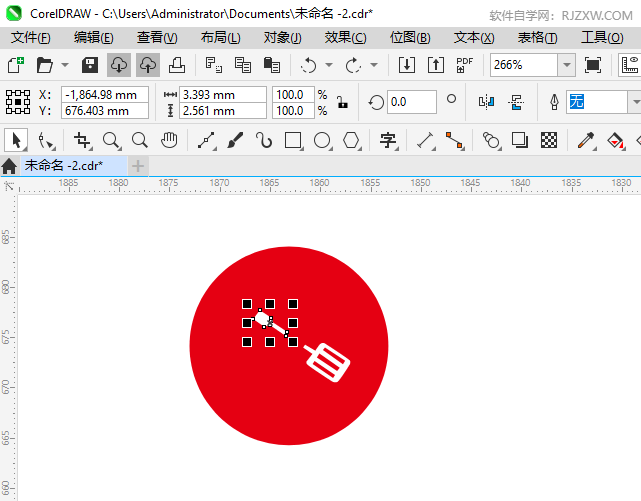
Task: Select the Drop Shadow tool
Action: [520, 141]
